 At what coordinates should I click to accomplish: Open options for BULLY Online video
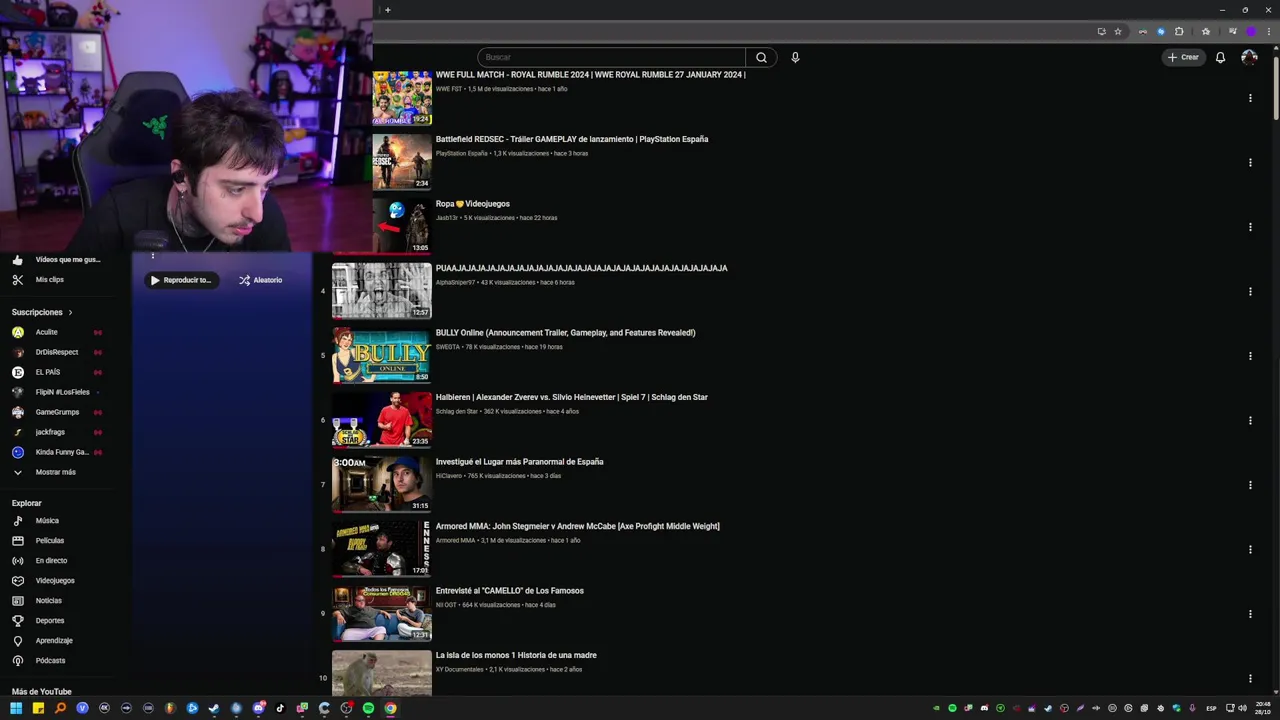[x=1250, y=356]
